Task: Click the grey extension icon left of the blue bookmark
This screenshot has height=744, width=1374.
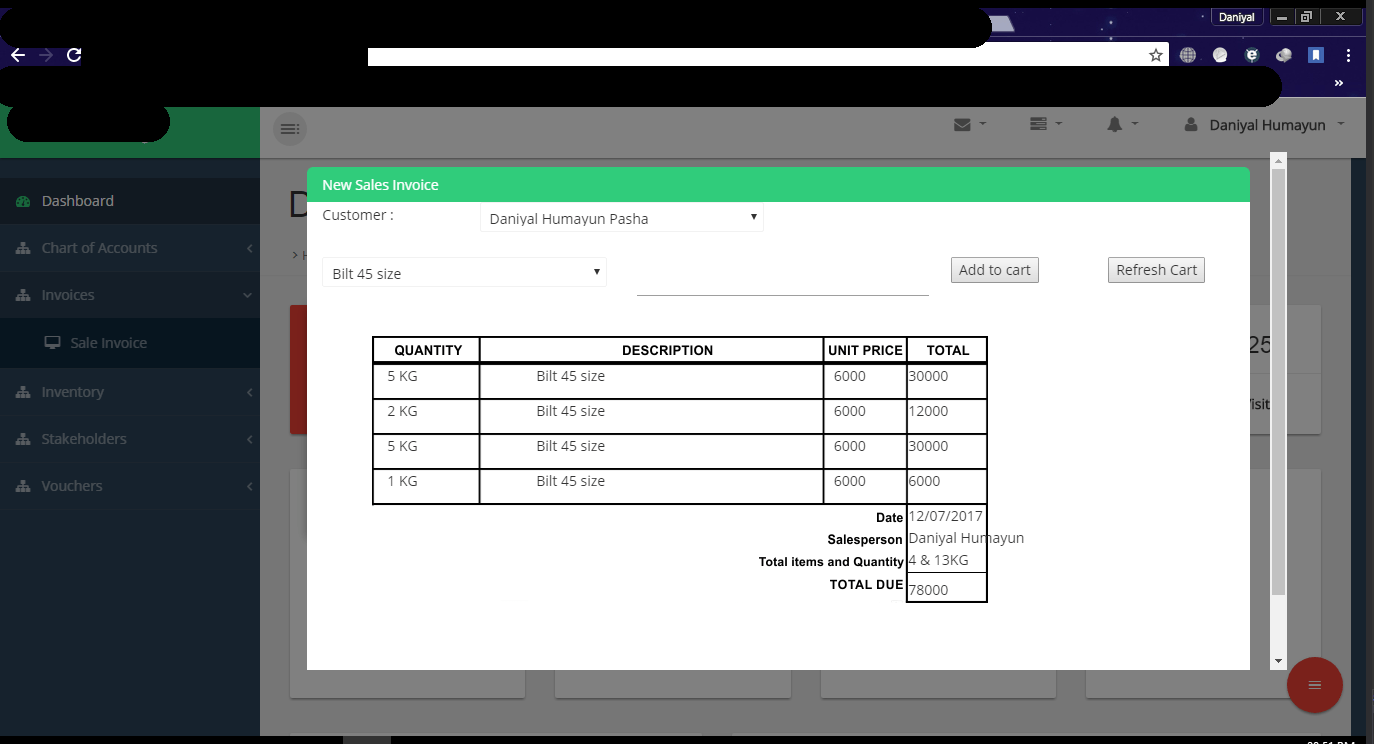Action: (x=1284, y=55)
